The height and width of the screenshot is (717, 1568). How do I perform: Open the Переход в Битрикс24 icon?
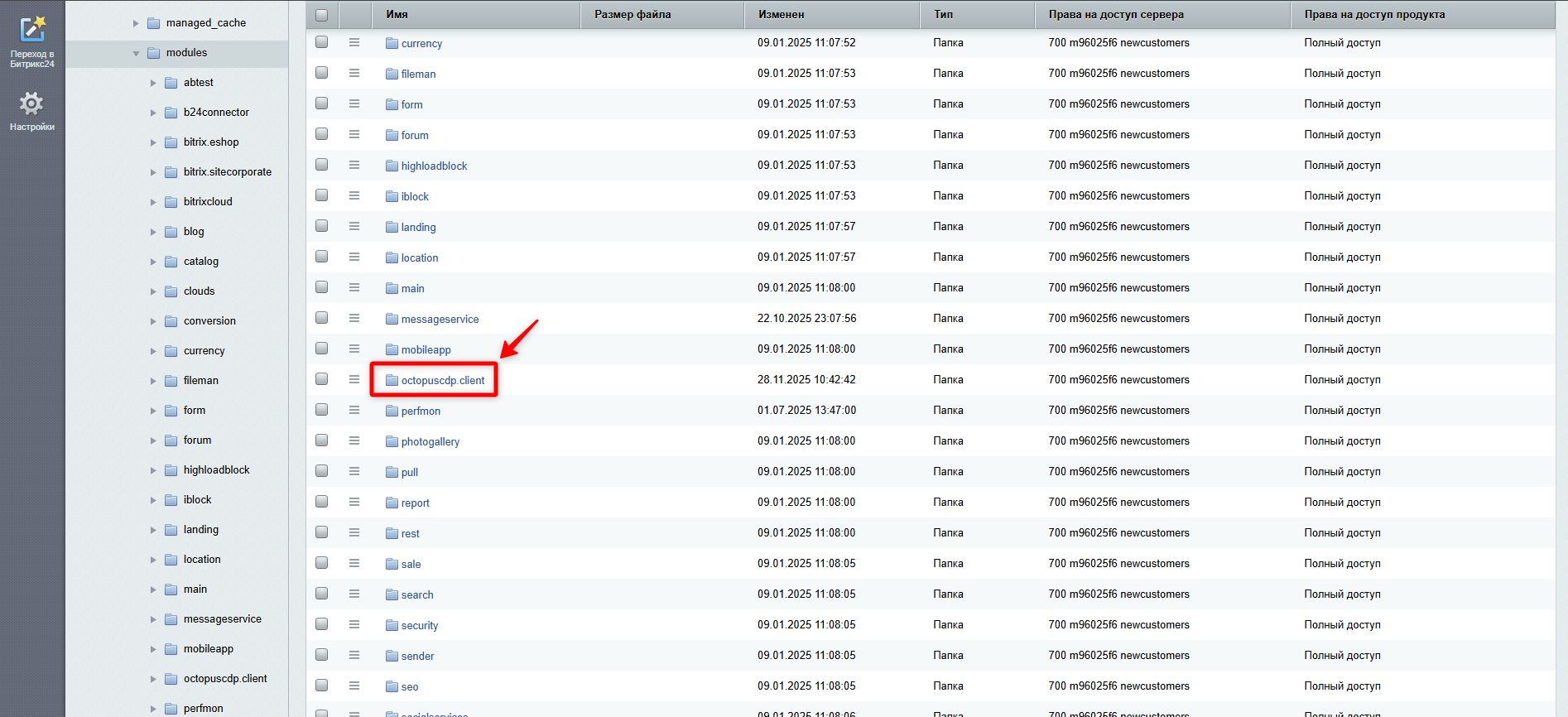pos(31,41)
